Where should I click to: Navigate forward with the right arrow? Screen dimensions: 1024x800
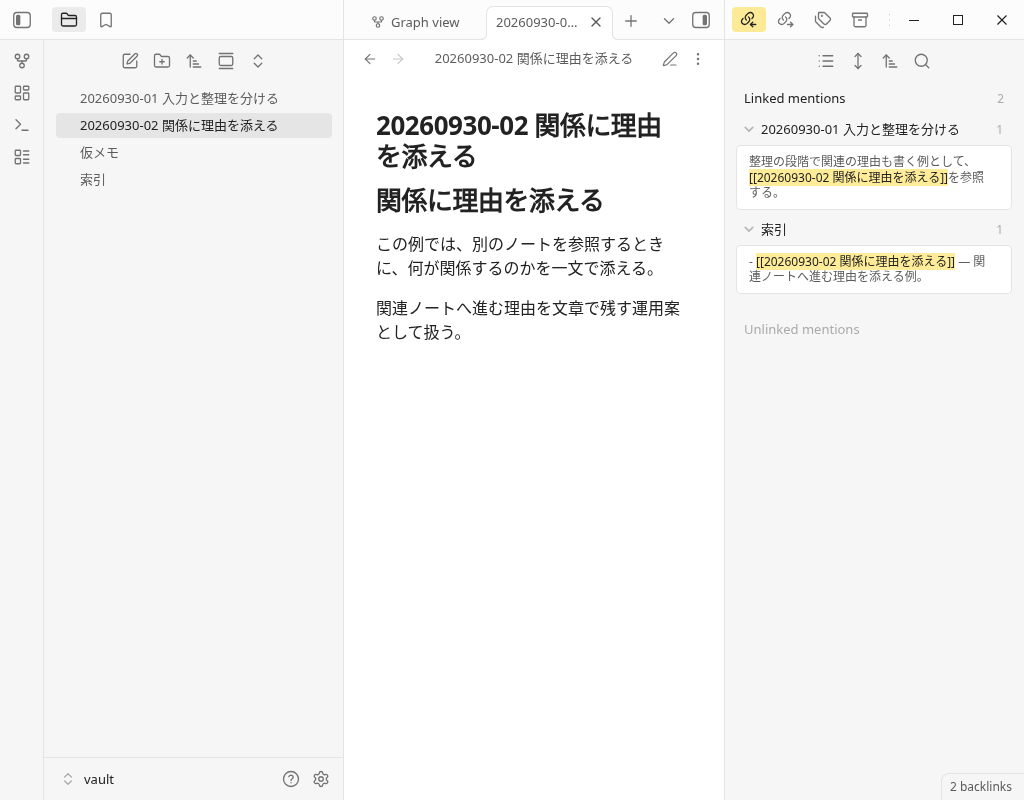click(398, 59)
